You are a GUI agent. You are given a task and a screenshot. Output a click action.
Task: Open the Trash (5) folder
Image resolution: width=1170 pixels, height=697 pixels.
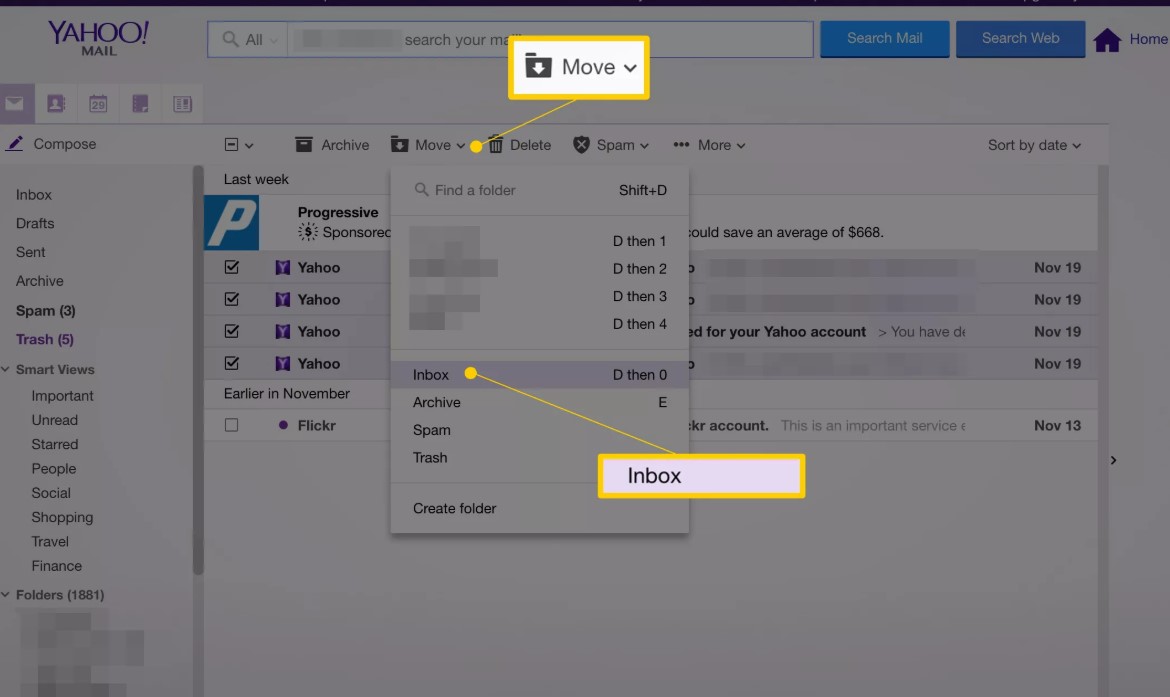(44, 339)
